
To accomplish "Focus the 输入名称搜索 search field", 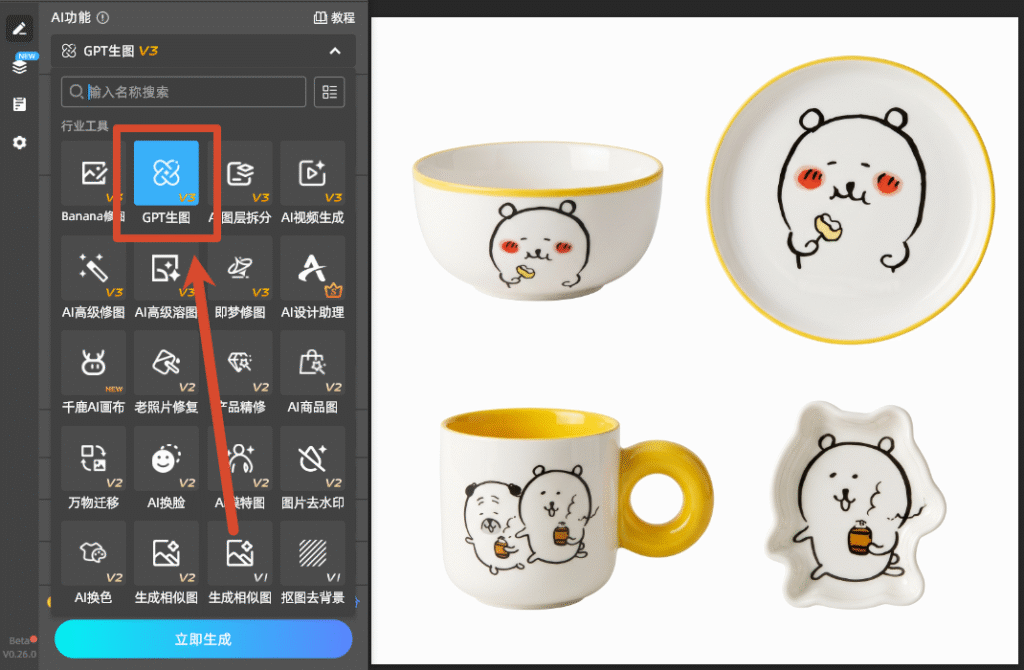I will (x=184, y=92).
